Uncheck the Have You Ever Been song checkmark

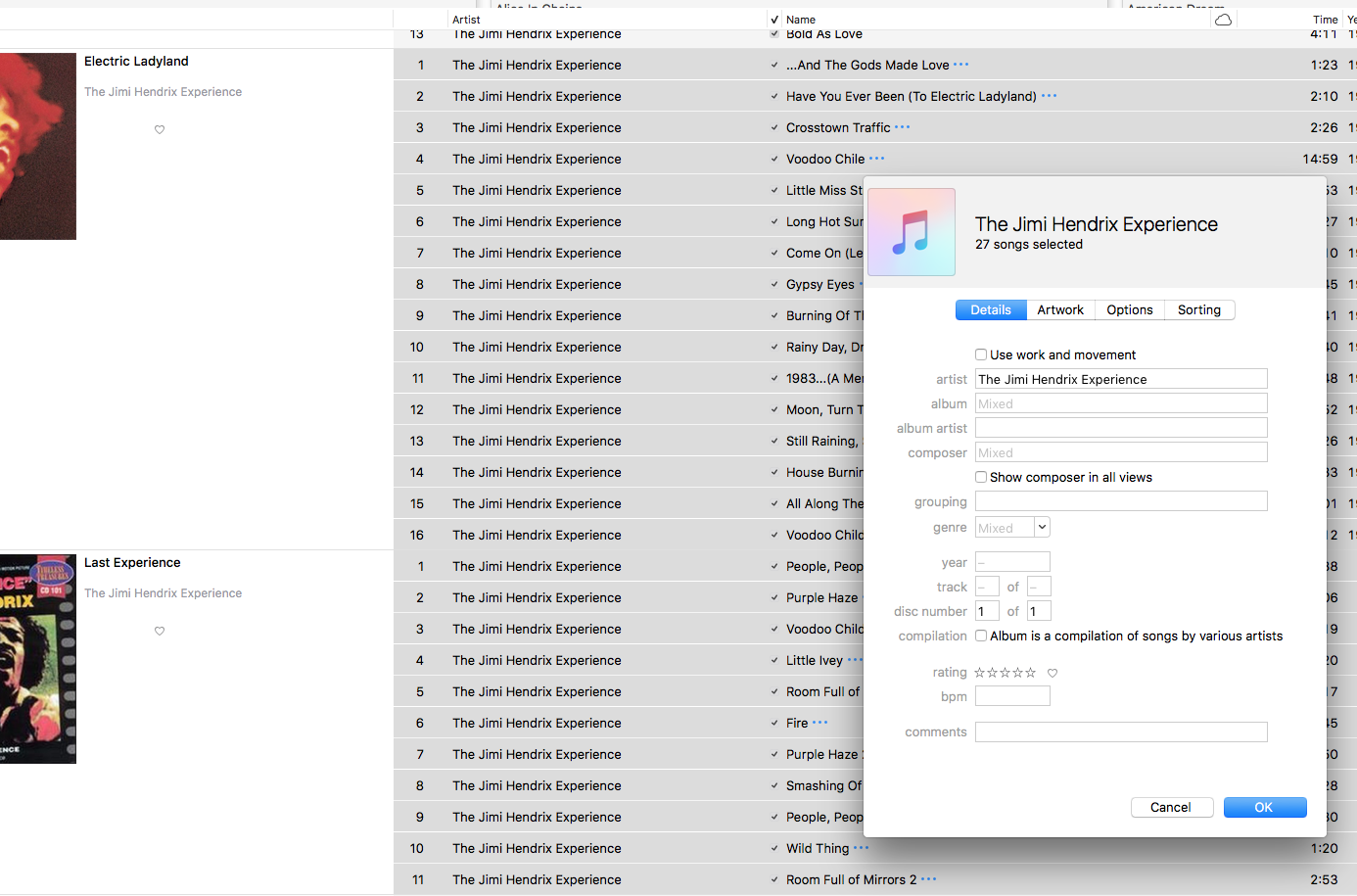(x=774, y=96)
